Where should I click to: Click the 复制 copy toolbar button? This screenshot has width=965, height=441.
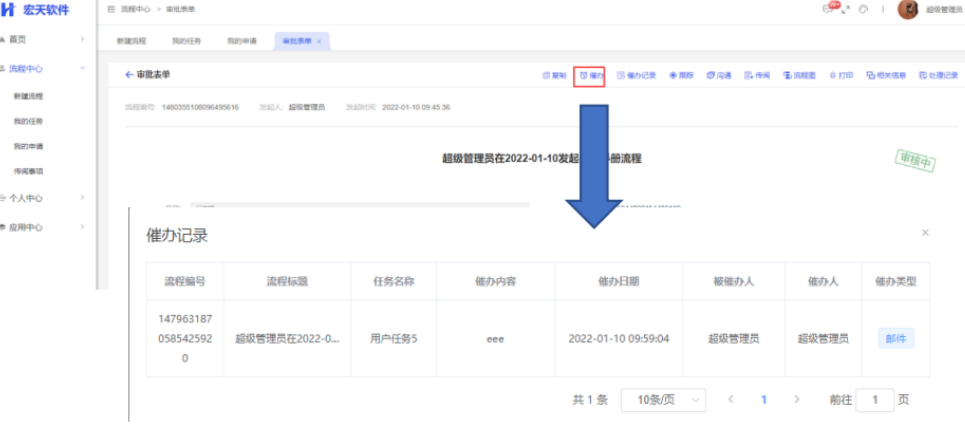click(x=554, y=76)
